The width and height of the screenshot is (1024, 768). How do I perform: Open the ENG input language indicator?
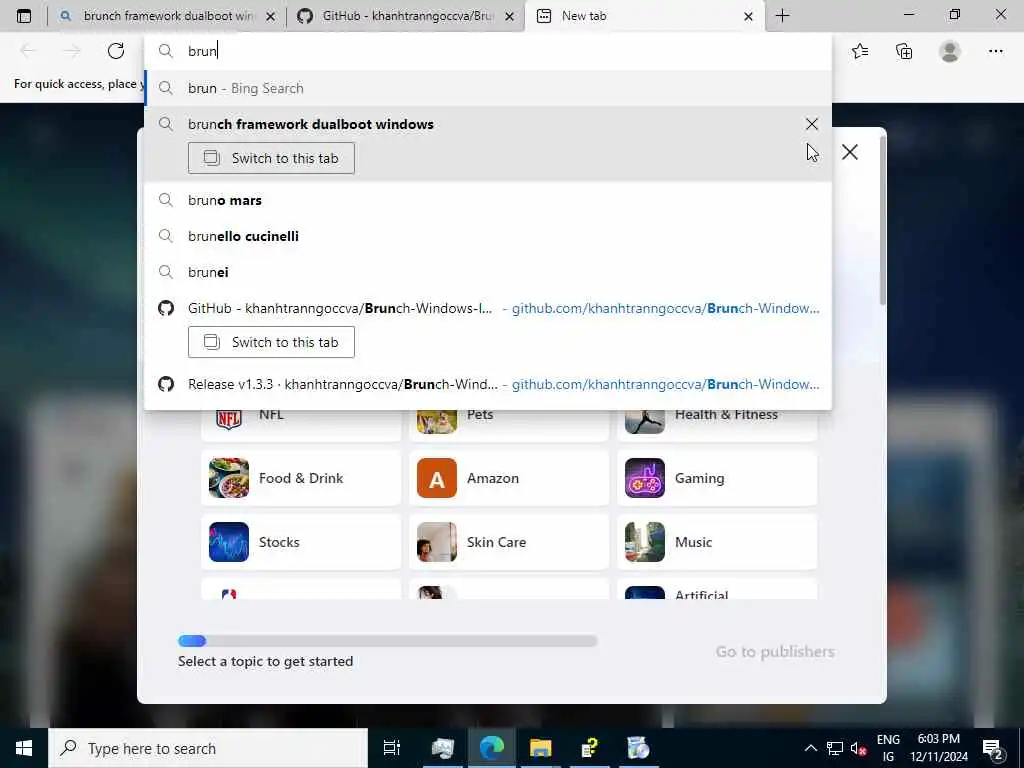(888, 748)
